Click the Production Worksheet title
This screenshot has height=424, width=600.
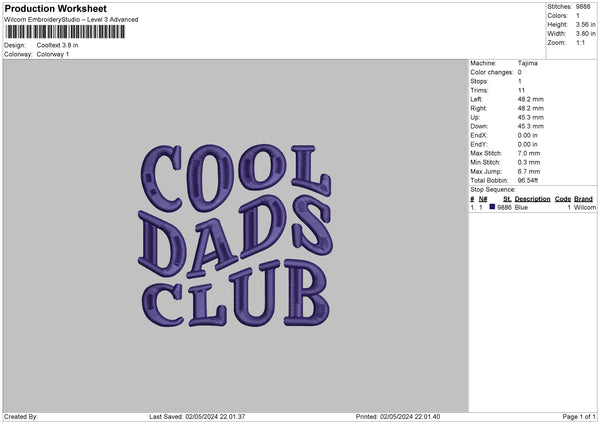coord(55,8)
